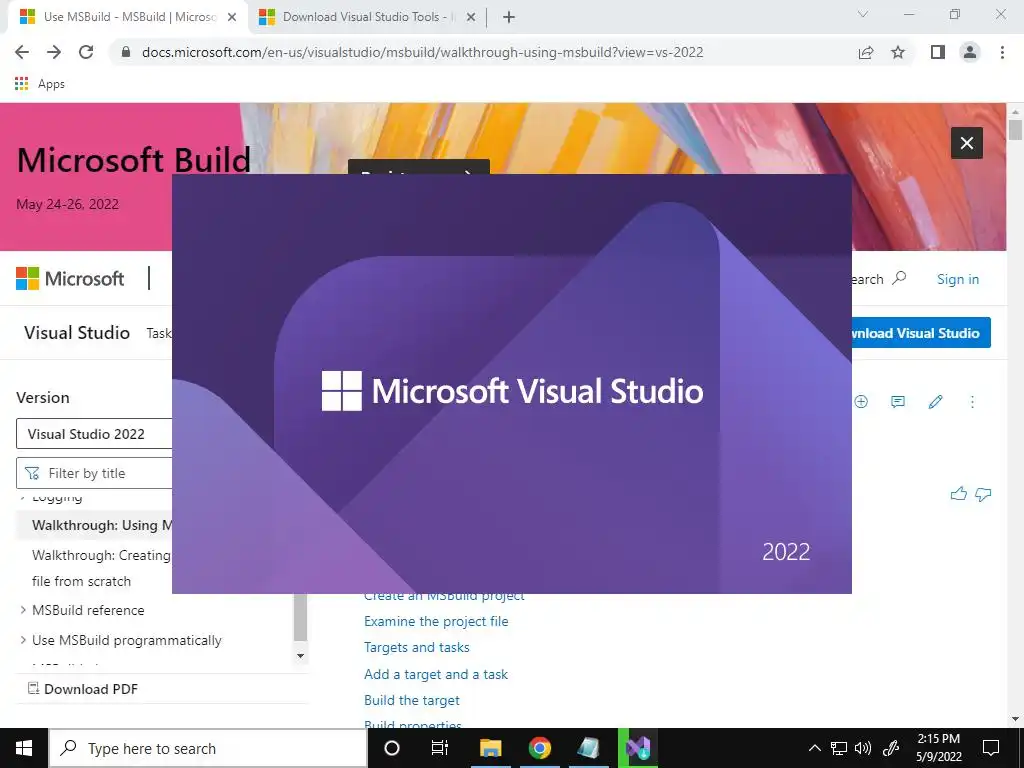Image resolution: width=1024 pixels, height=768 pixels.
Task: Click the taskbar search box
Action: point(208,748)
